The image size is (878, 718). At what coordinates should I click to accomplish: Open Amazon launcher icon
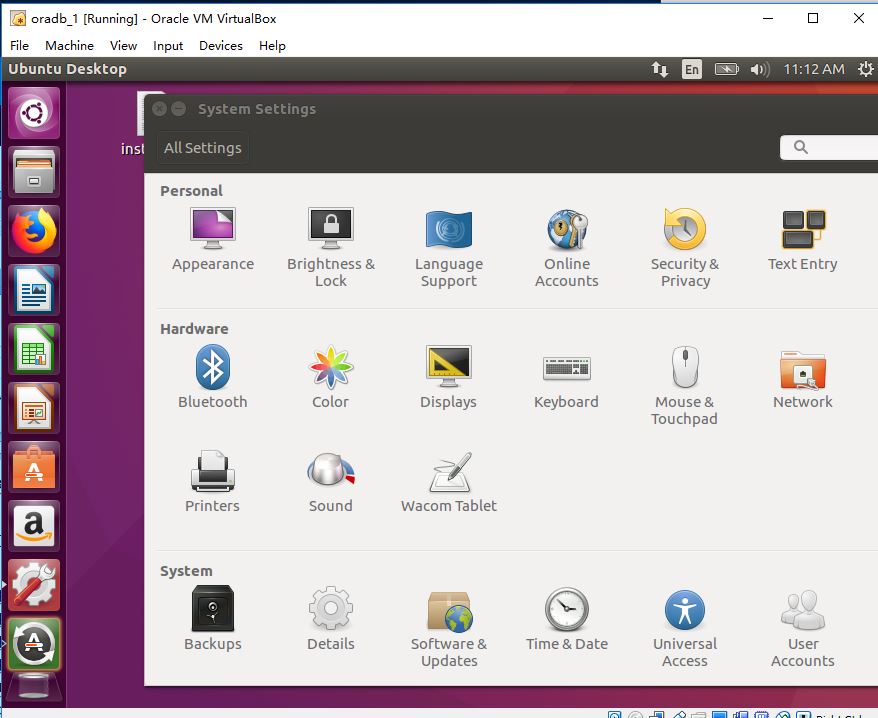point(34,526)
